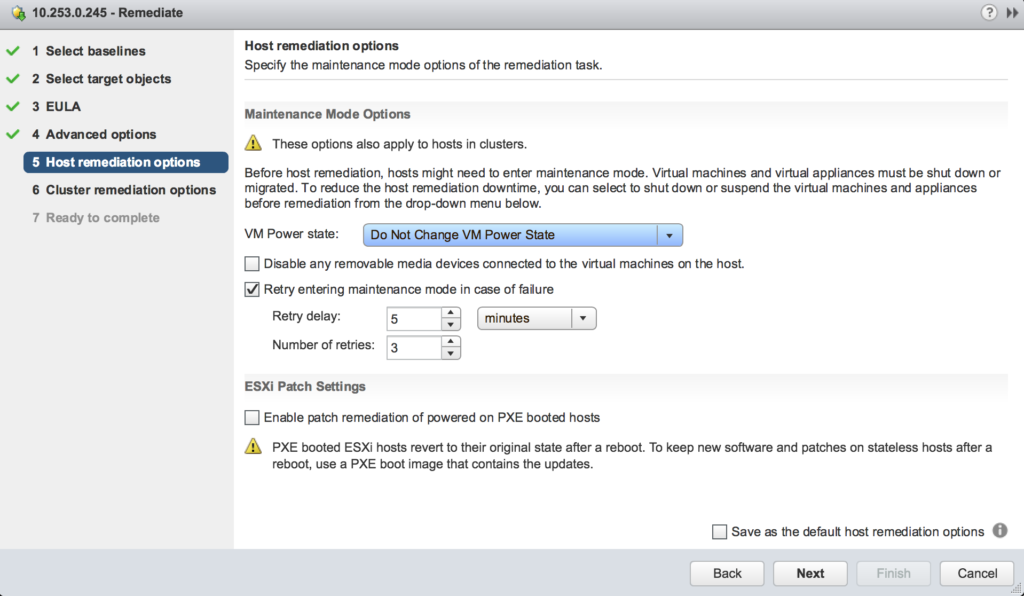
Task: Open the help question mark icon
Action: click(989, 12)
